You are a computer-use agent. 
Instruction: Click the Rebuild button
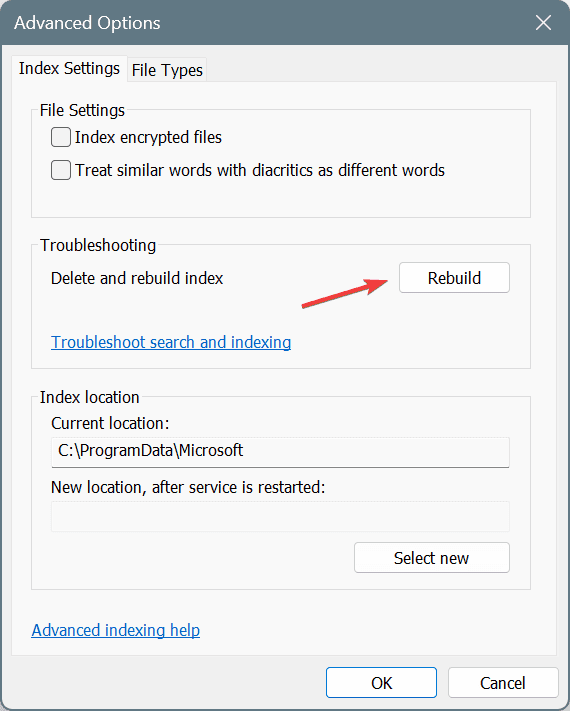point(454,278)
